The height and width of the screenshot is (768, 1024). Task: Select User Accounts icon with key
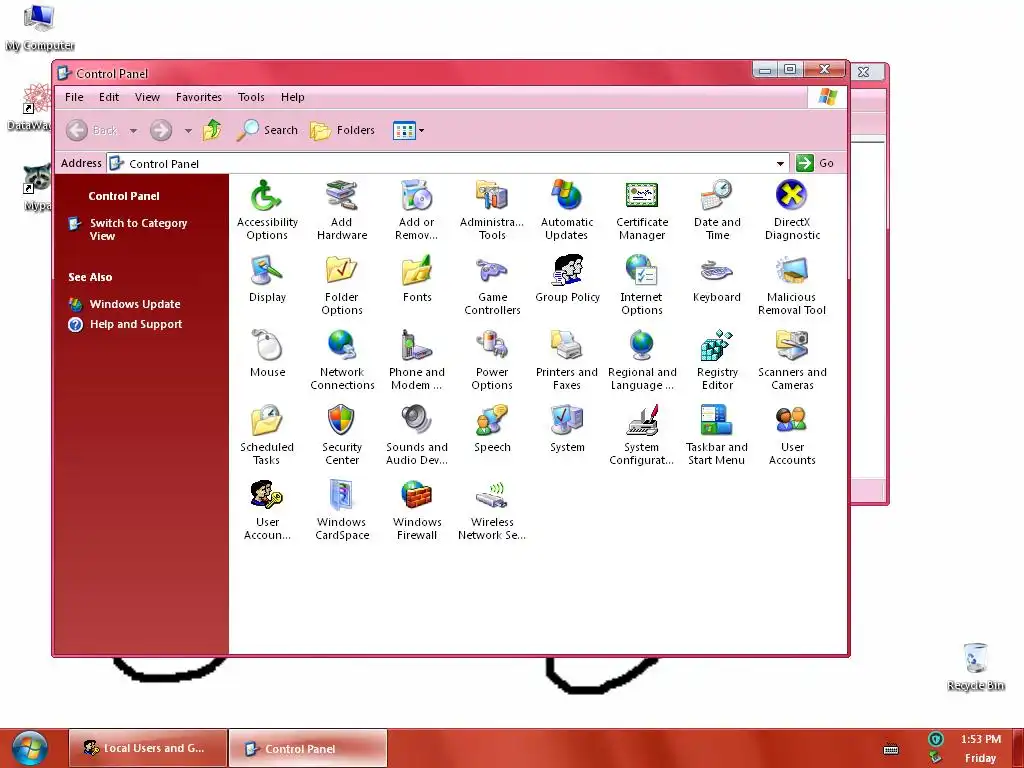[x=267, y=510]
